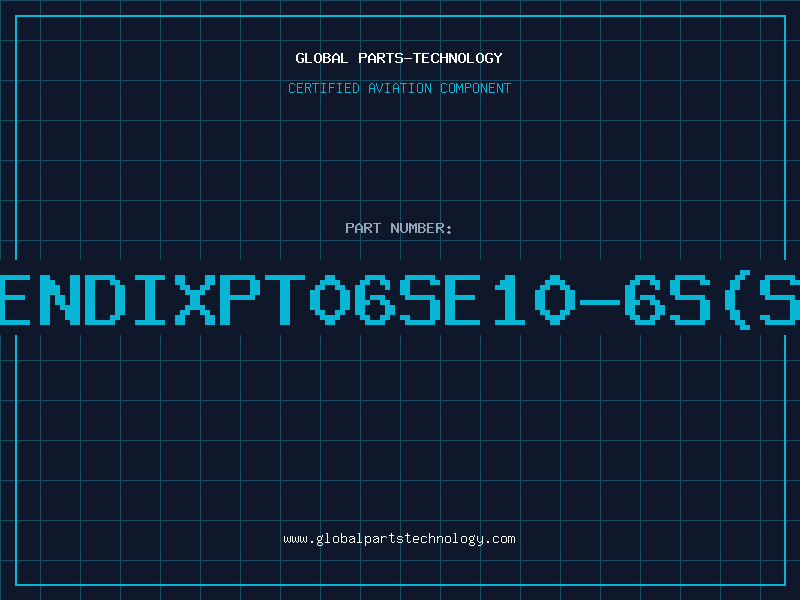Open the www.globalpartstechnology.com link

click(x=399, y=539)
